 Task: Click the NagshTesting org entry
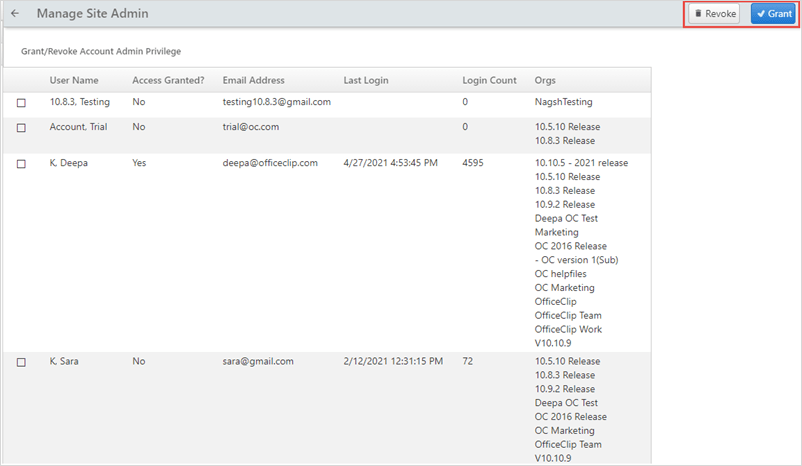click(x=564, y=102)
